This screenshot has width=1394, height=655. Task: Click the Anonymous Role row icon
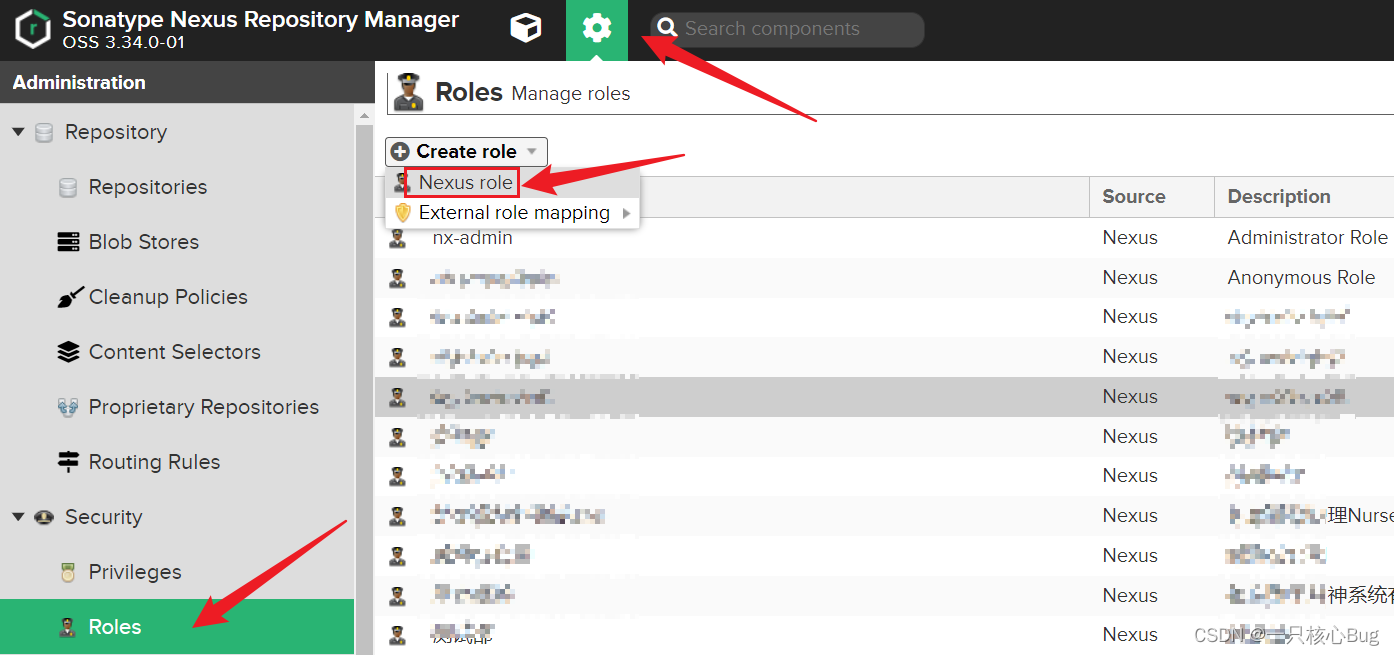point(397,278)
